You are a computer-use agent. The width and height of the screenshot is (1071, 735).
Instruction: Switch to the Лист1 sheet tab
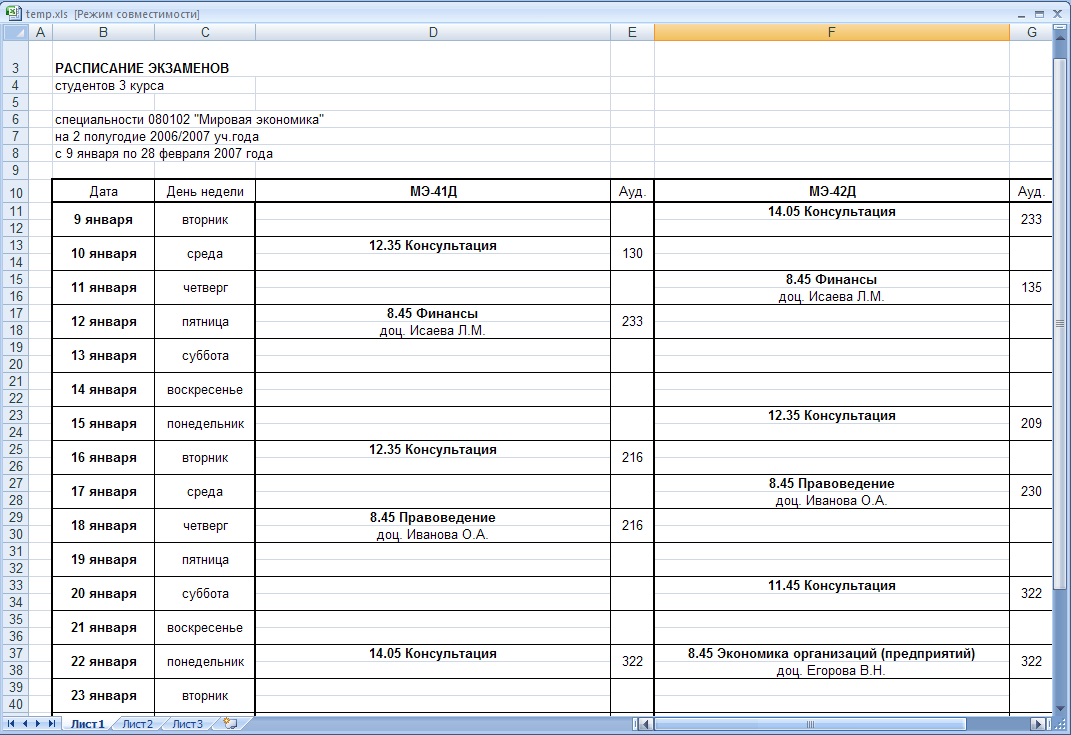click(87, 724)
